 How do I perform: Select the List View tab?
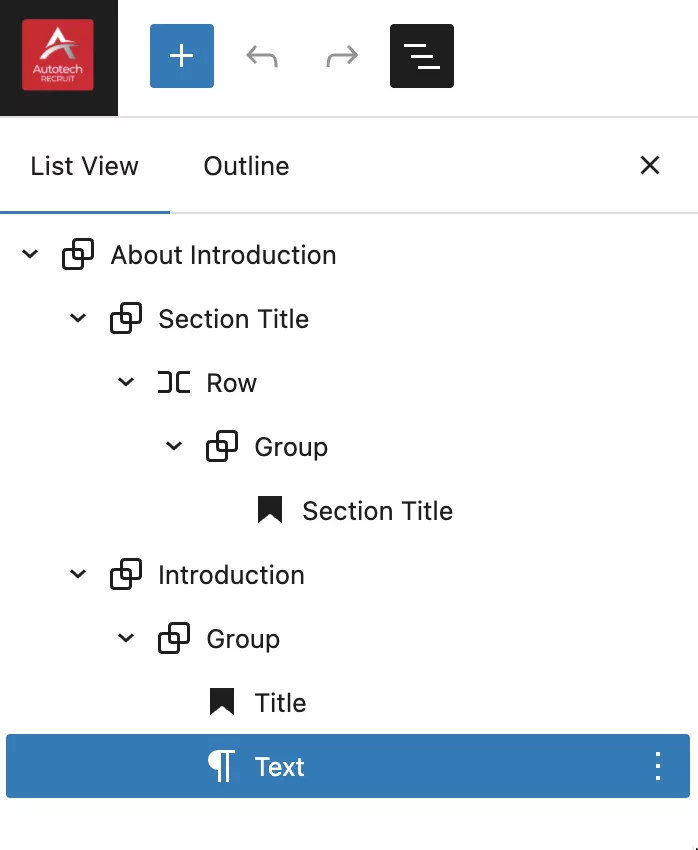[85, 166]
